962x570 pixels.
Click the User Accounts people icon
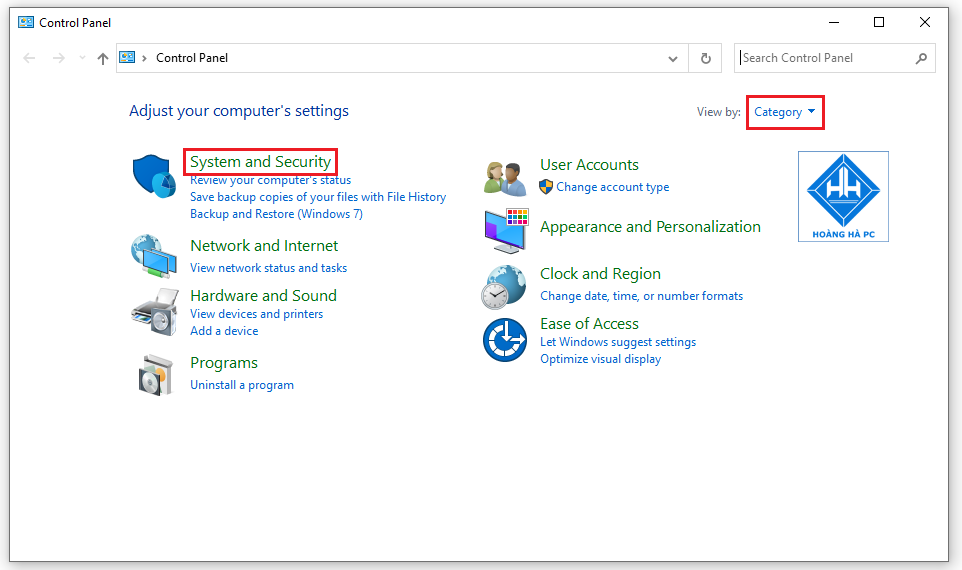tap(505, 177)
